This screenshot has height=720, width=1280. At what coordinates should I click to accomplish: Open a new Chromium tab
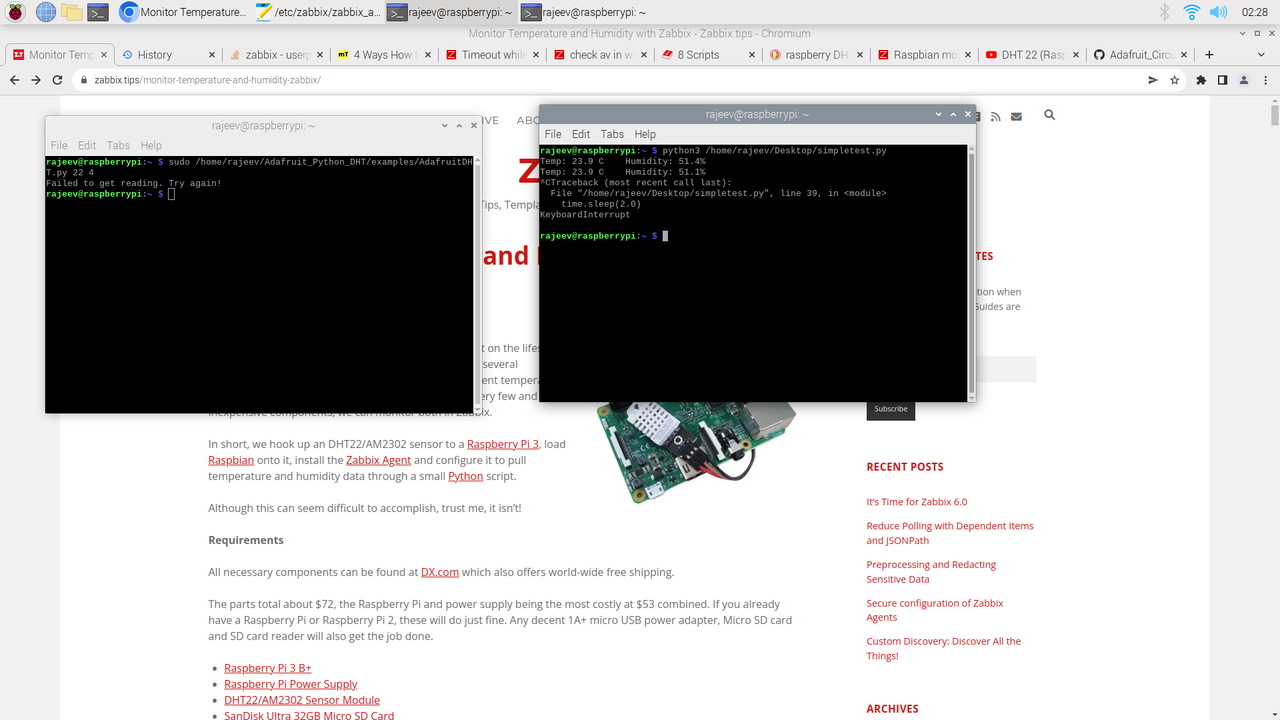click(1209, 55)
